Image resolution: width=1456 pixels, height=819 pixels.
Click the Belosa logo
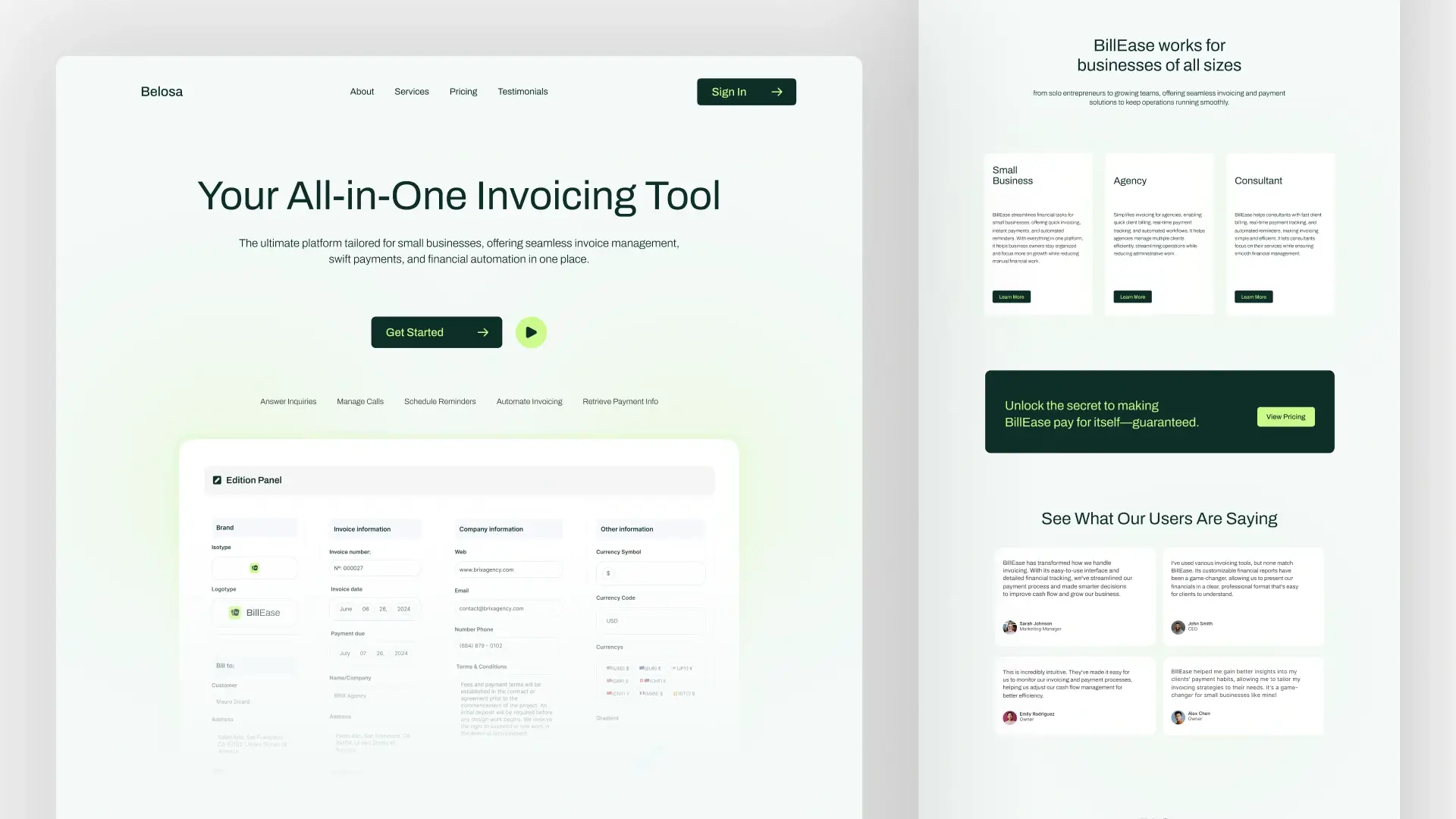point(162,92)
